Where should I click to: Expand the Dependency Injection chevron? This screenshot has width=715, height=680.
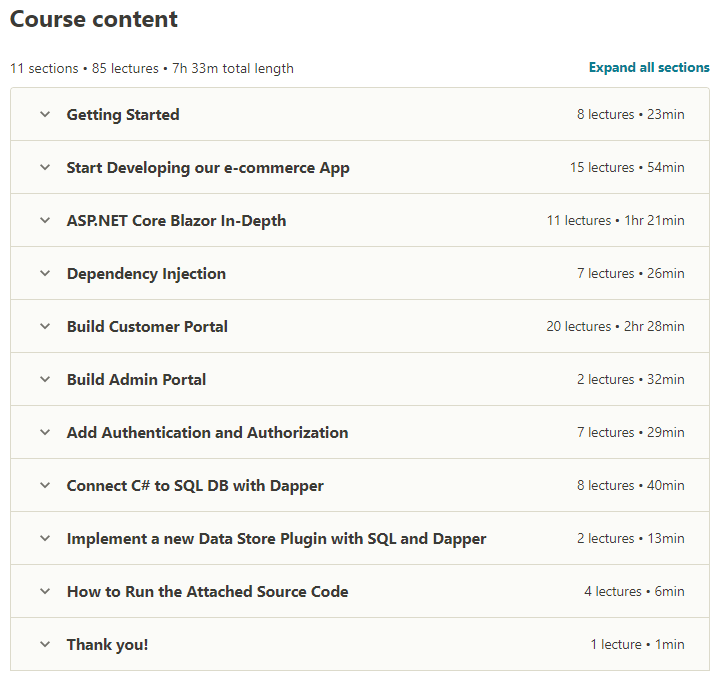(x=45, y=273)
